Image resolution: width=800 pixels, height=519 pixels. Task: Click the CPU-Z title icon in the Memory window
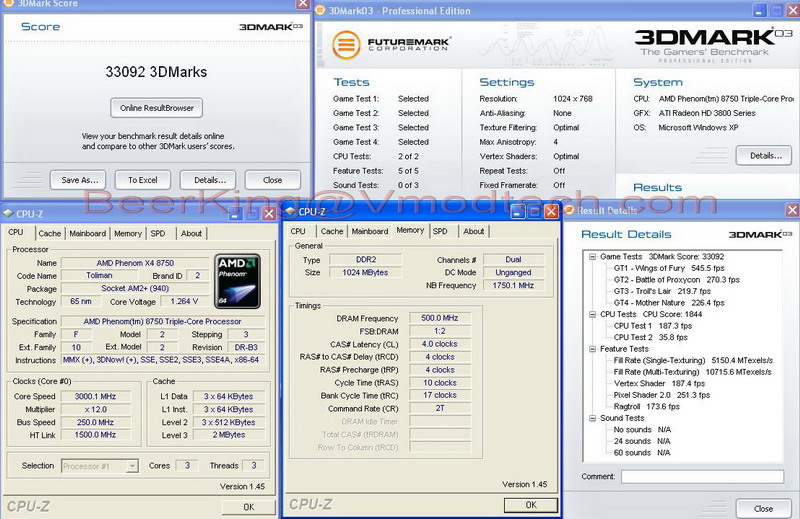(290, 211)
